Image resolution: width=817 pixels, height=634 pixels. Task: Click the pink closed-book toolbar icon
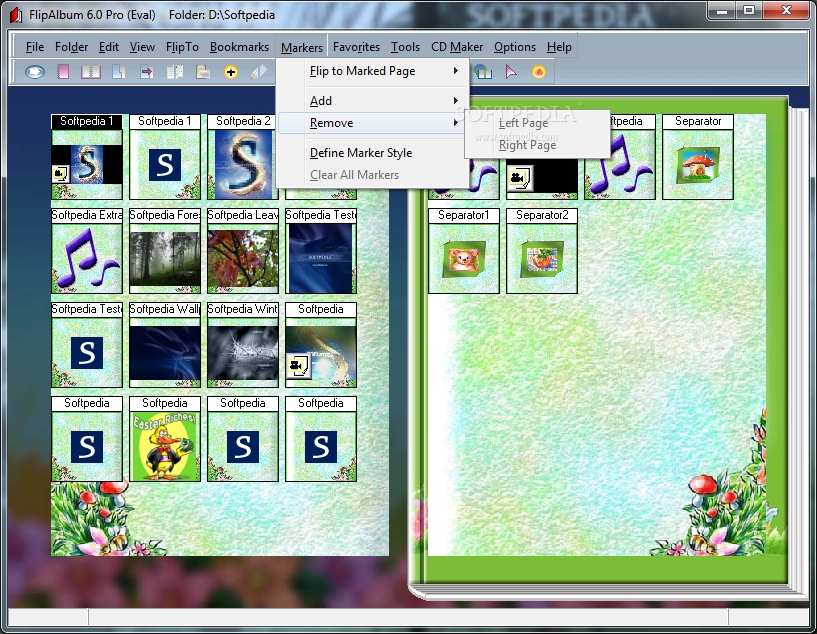click(63, 71)
